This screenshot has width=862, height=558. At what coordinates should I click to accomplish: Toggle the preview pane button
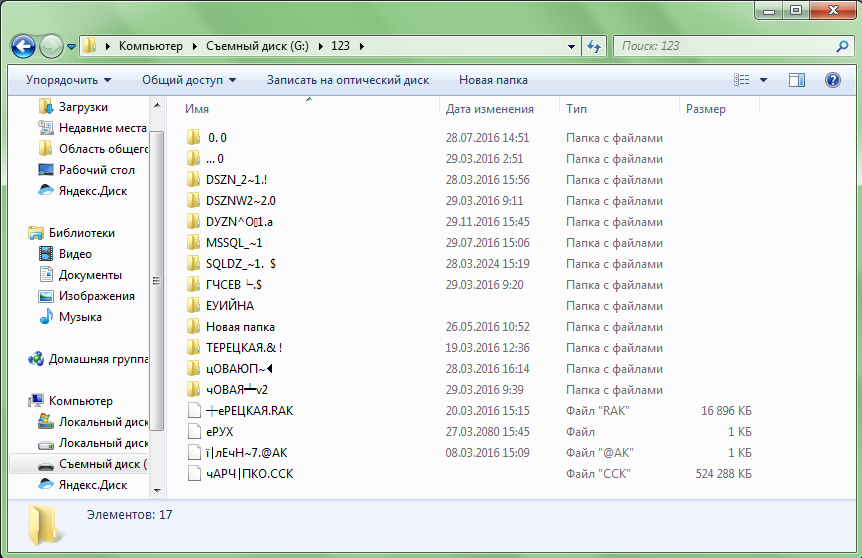click(797, 80)
